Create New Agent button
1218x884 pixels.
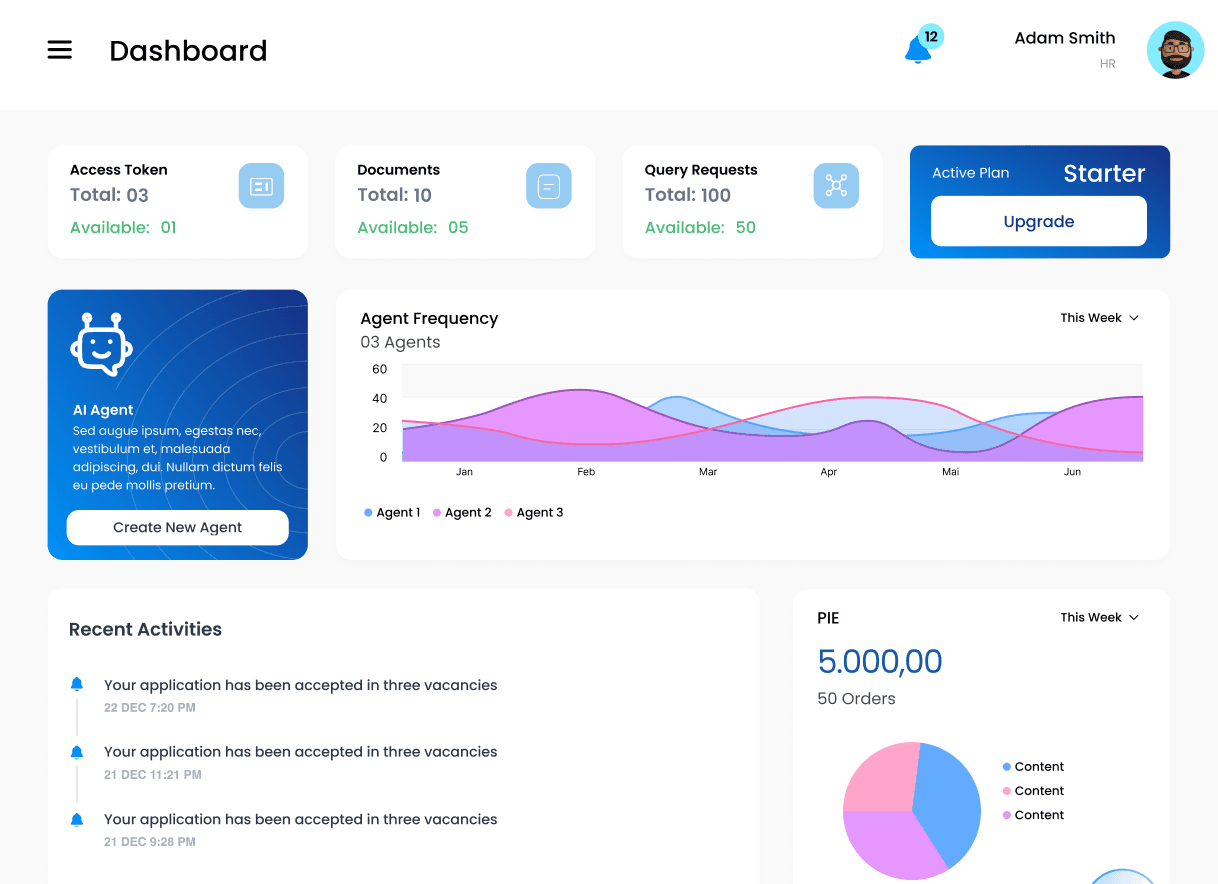click(178, 527)
